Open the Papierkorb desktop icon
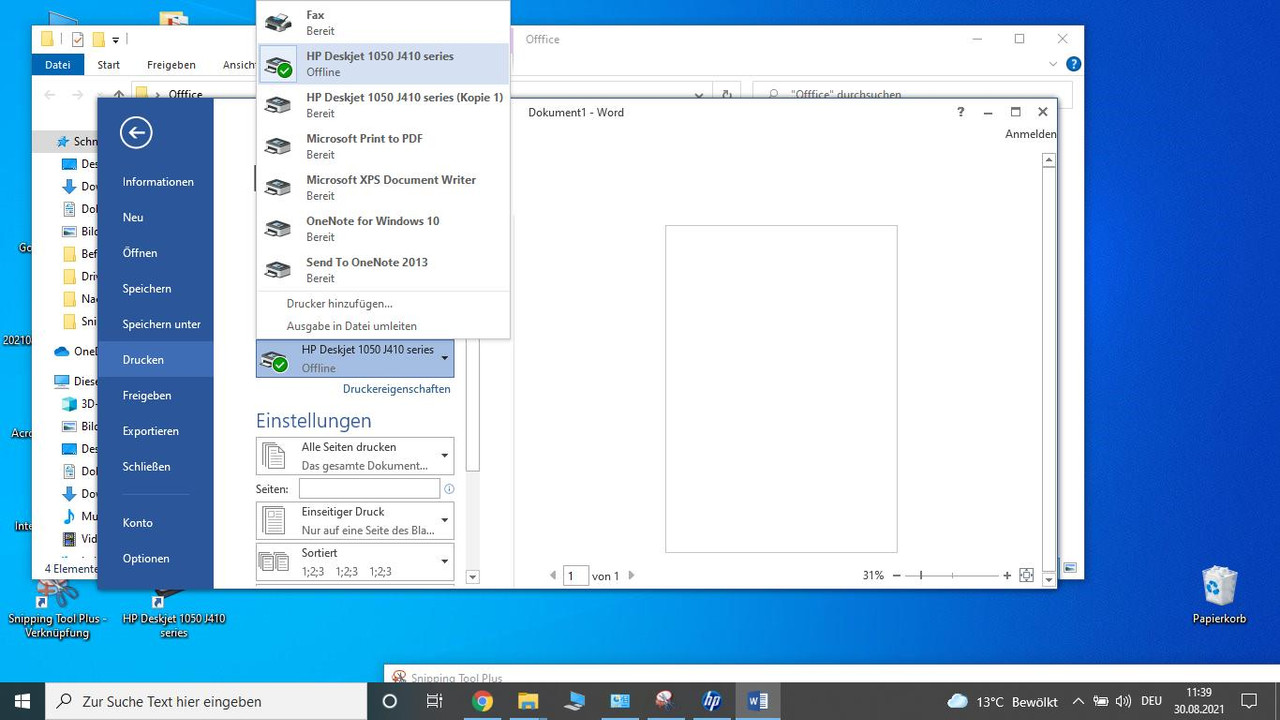This screenshot has height=720, width=1280. click(1219, 596)
